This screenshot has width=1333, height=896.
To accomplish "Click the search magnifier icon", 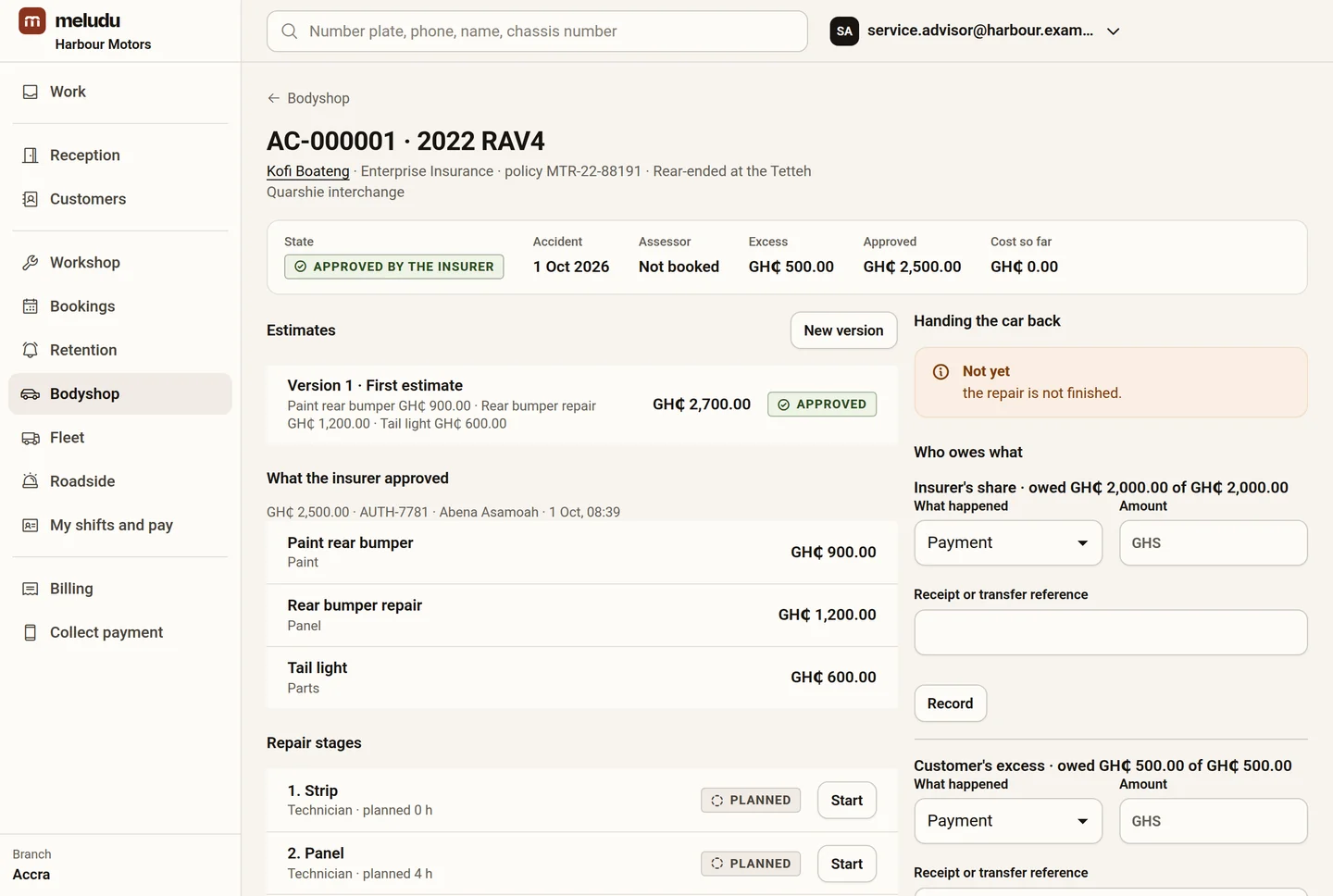I will click(290, 31).
